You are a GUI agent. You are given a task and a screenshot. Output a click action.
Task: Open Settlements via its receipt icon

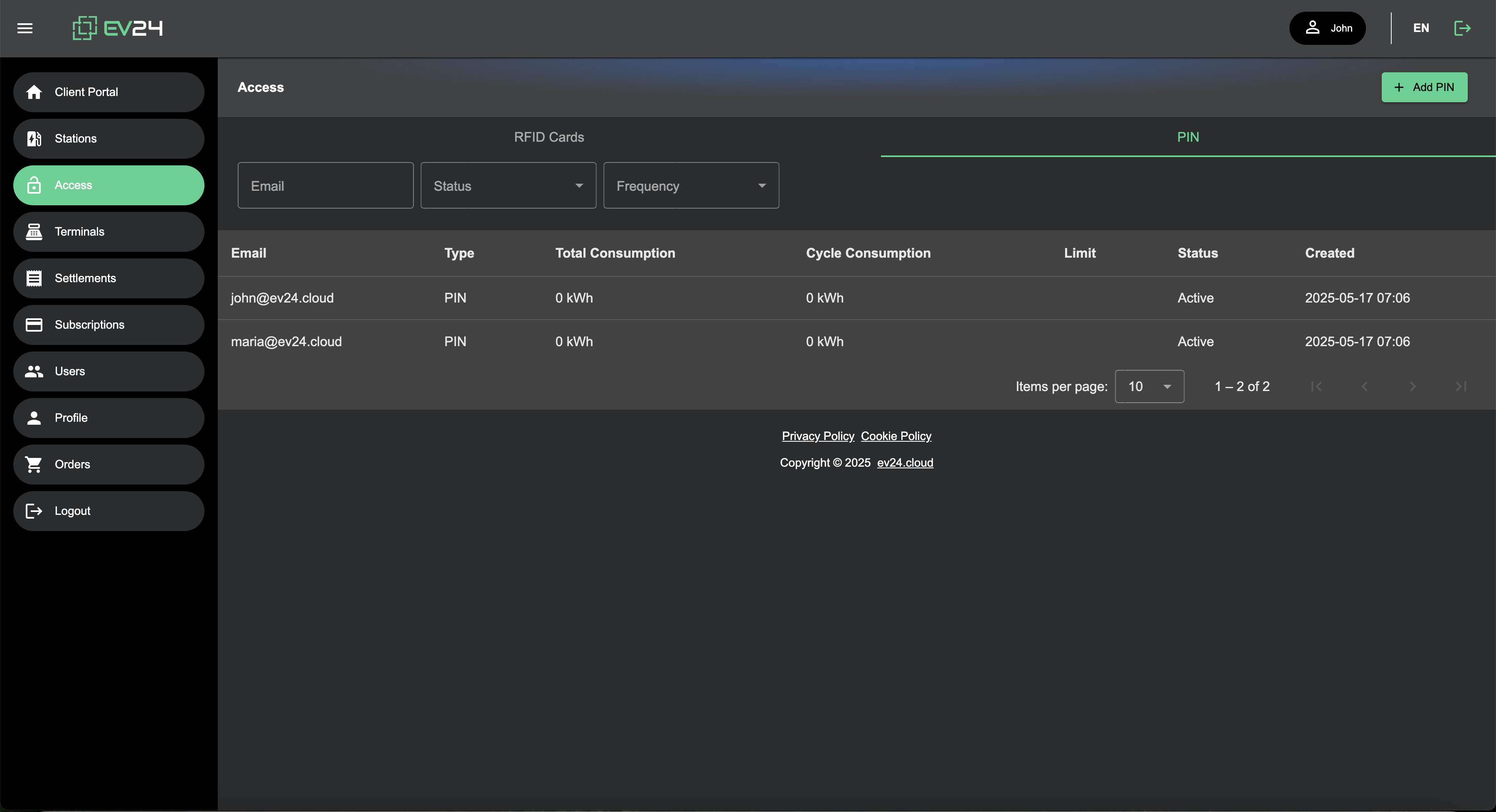34,278
